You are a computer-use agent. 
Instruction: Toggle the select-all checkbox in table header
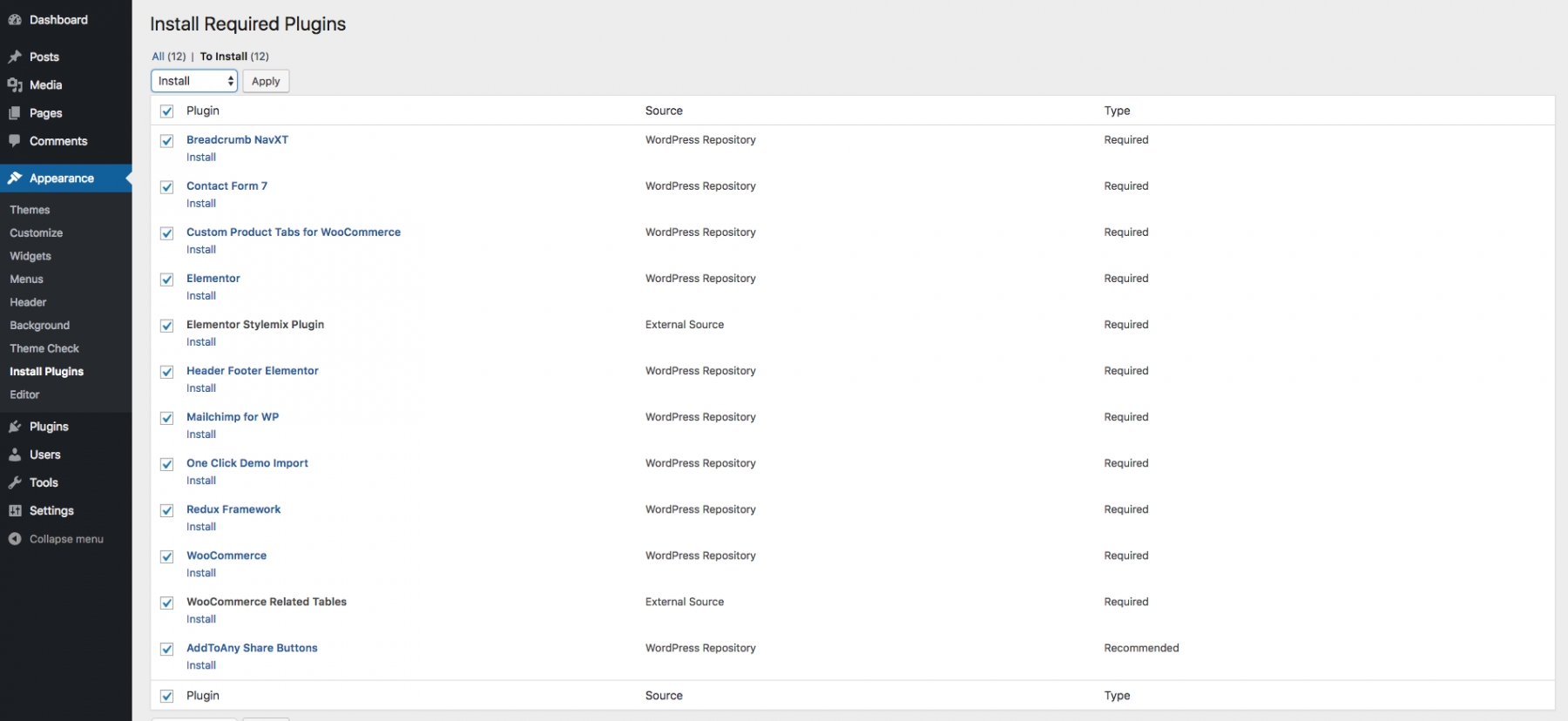point(166,111)
